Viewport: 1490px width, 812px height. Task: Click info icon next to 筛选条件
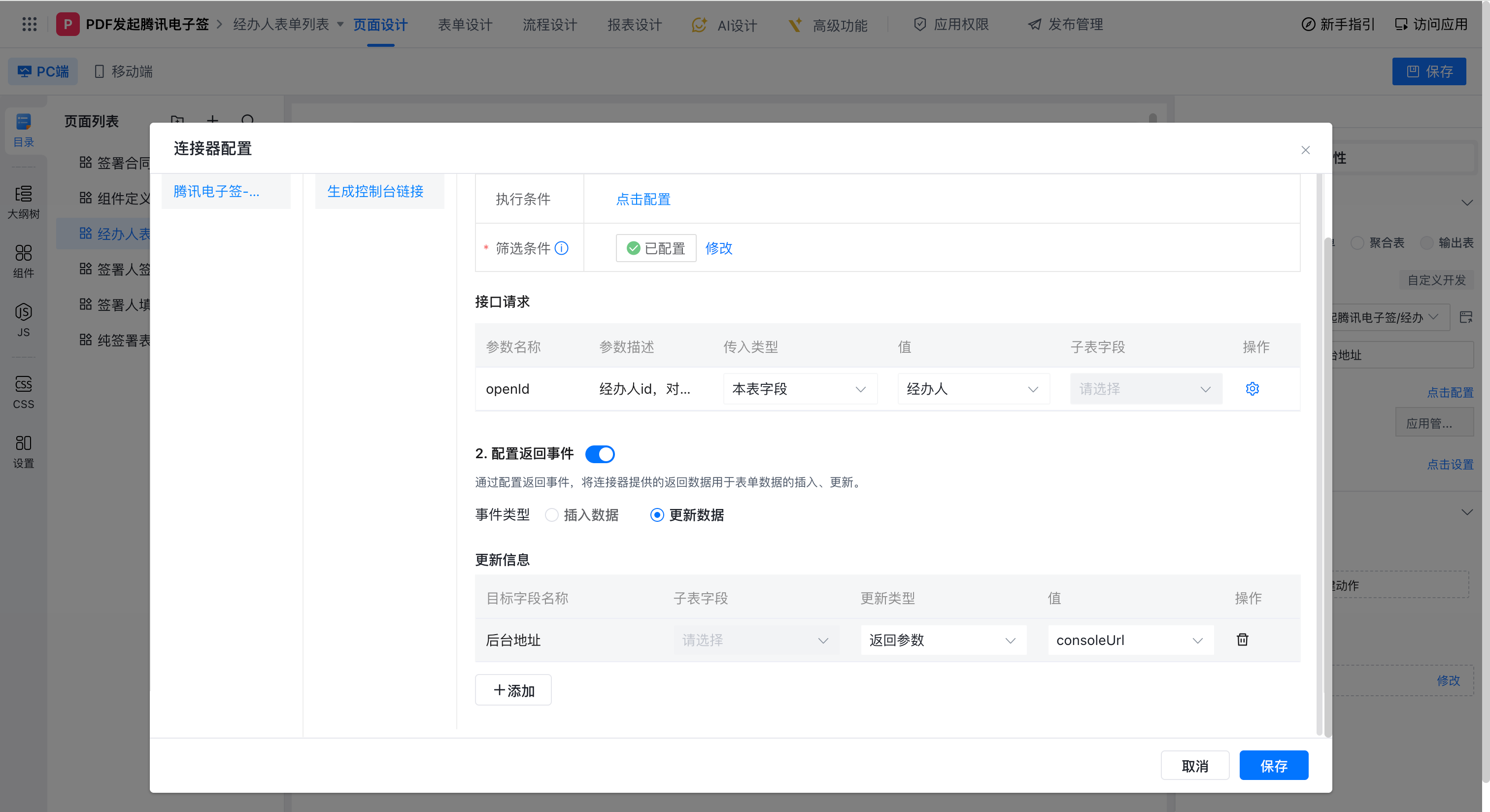point(561,248)
